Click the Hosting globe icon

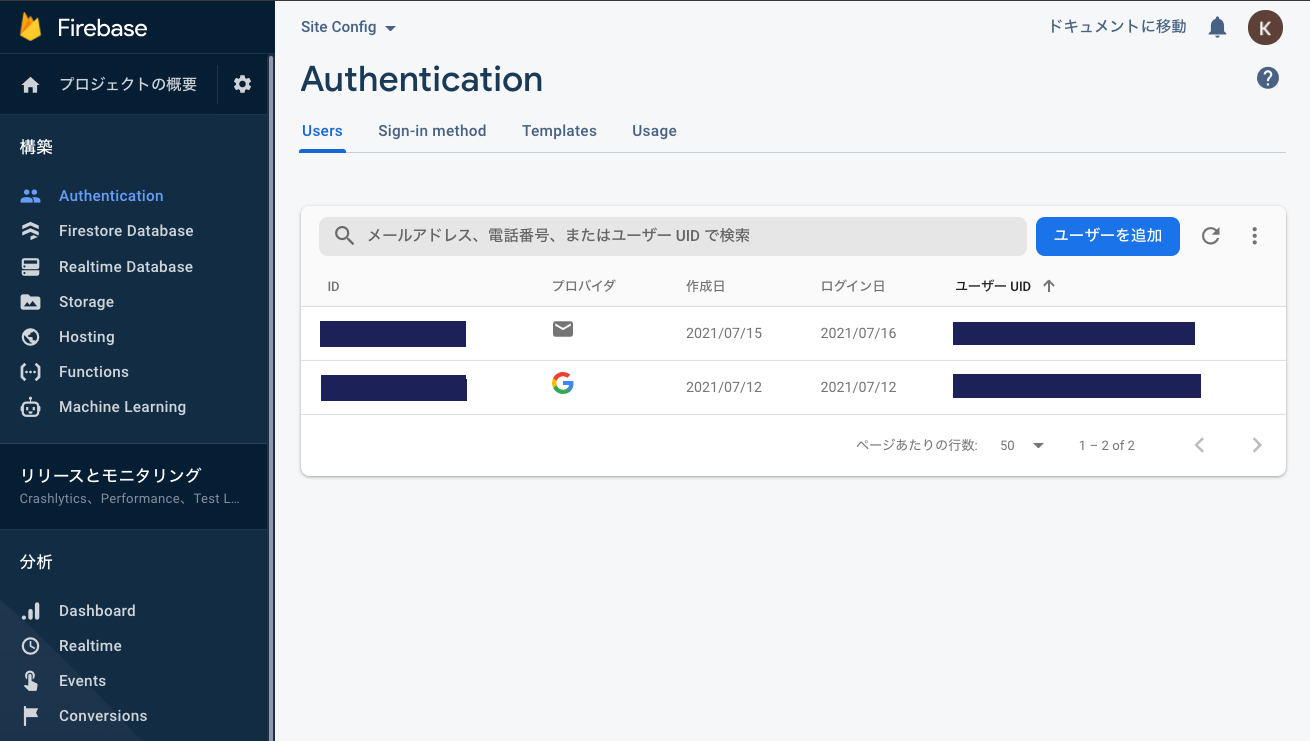click(x=31, y=337)
